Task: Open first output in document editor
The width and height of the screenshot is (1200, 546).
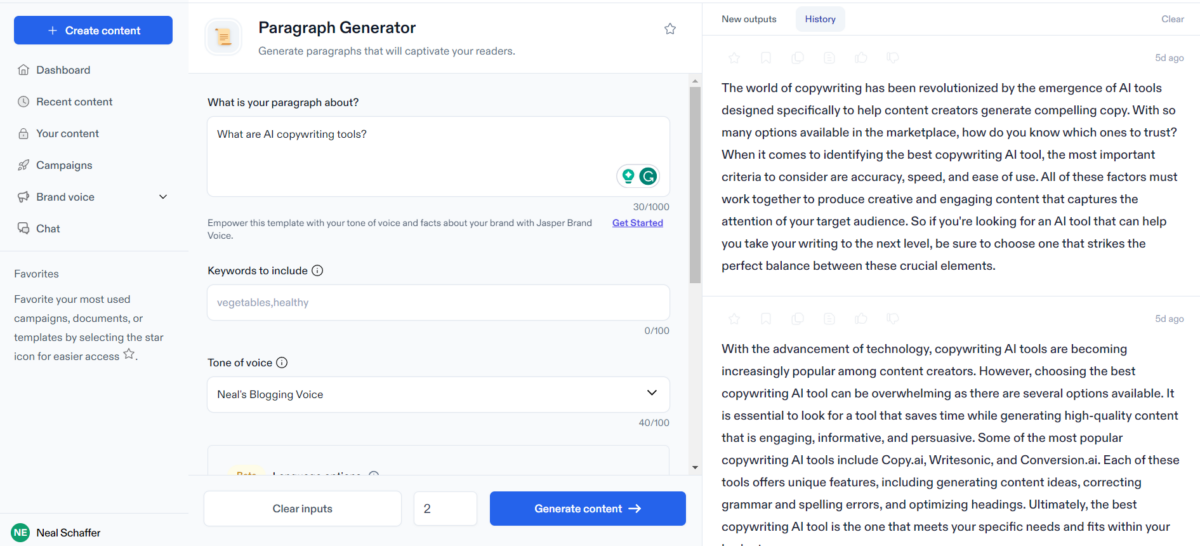Action: click(829, 59)
